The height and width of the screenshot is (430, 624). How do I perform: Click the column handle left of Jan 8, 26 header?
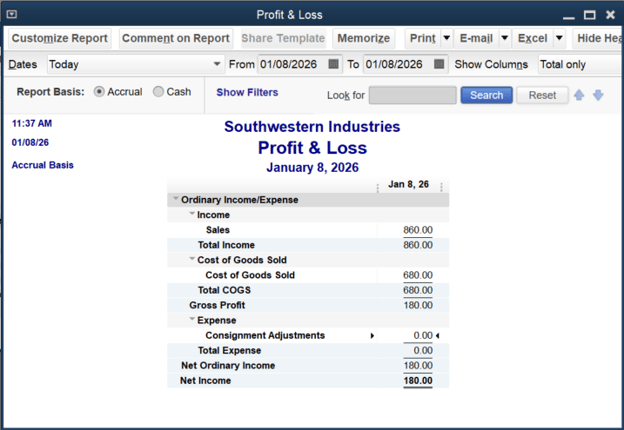click(377, 187)
